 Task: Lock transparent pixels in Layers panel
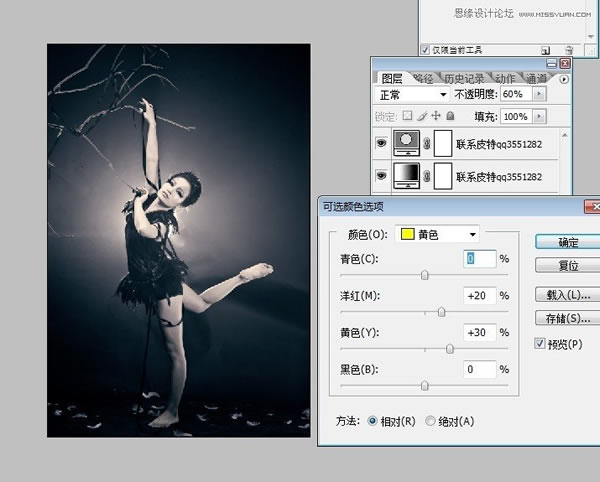408,116
